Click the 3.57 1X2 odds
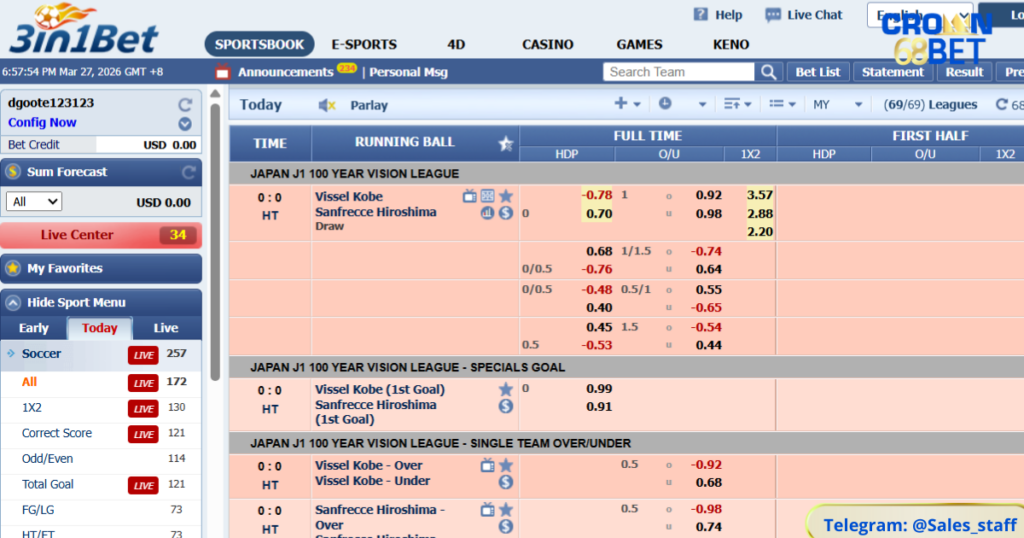The width and height of the screenshot is (1024, 538). [760, 195]
